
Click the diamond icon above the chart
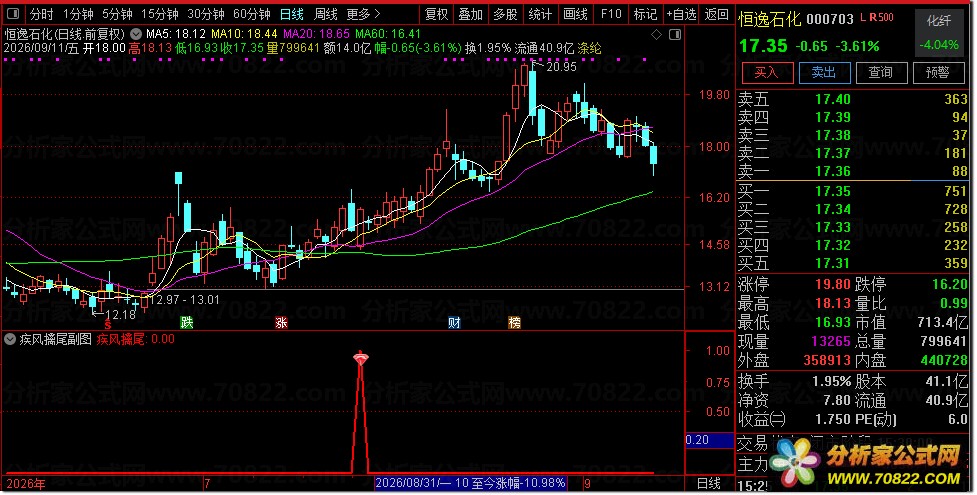point(656,35)
